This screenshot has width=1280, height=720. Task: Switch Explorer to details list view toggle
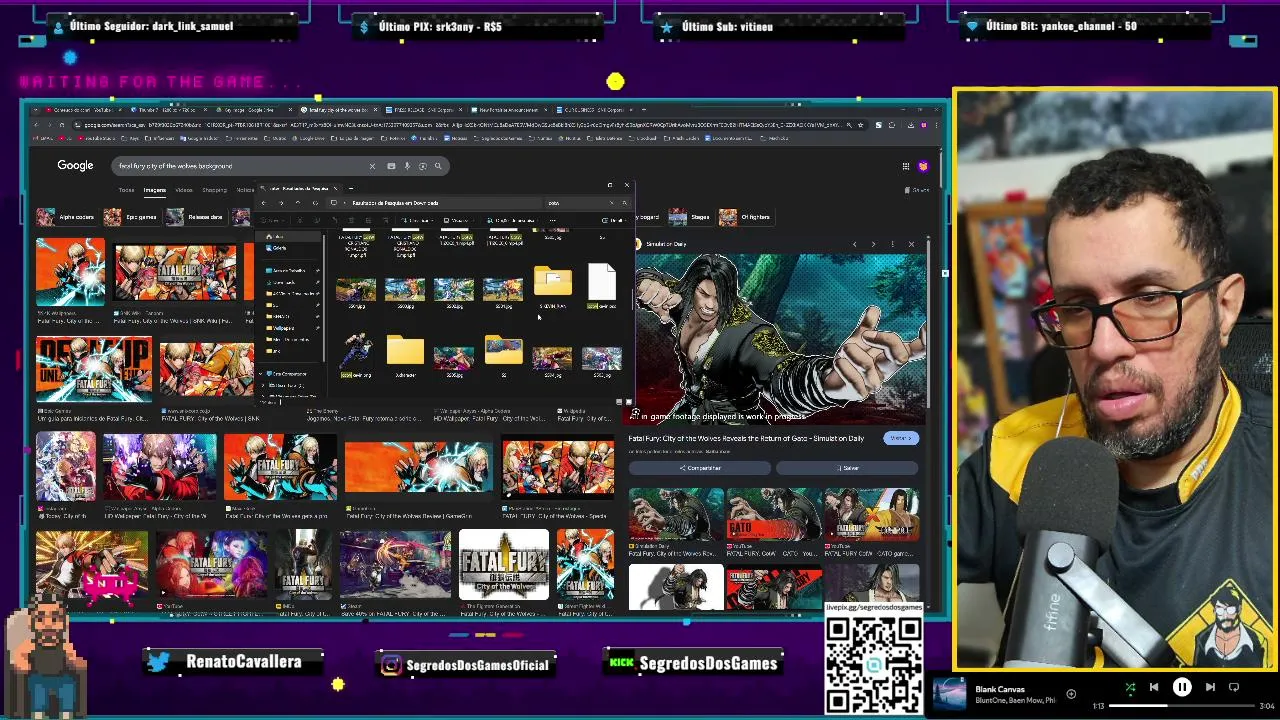pos(619,402)
